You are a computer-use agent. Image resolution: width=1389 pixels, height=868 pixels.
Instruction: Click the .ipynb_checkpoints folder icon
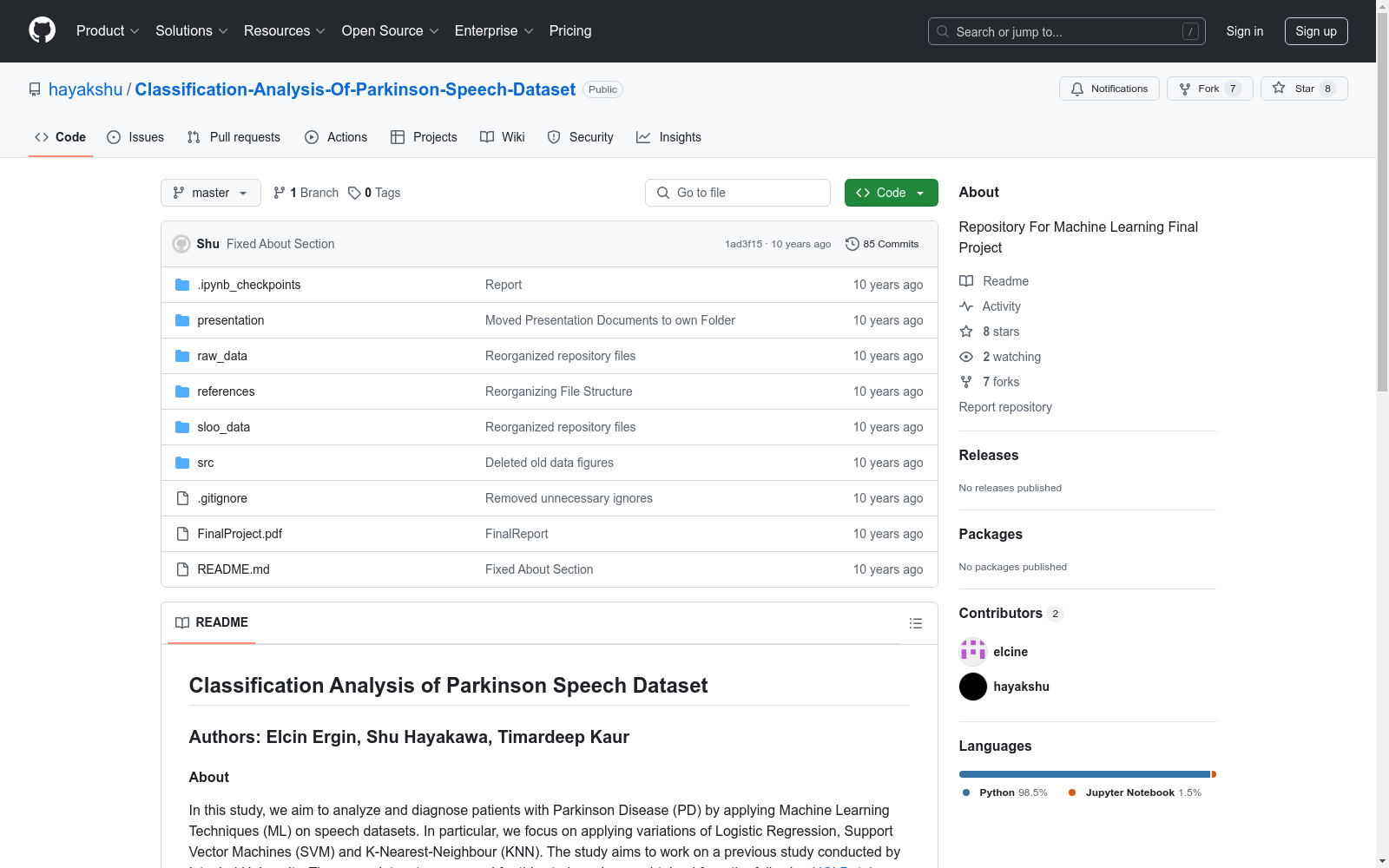coord(182,285)
